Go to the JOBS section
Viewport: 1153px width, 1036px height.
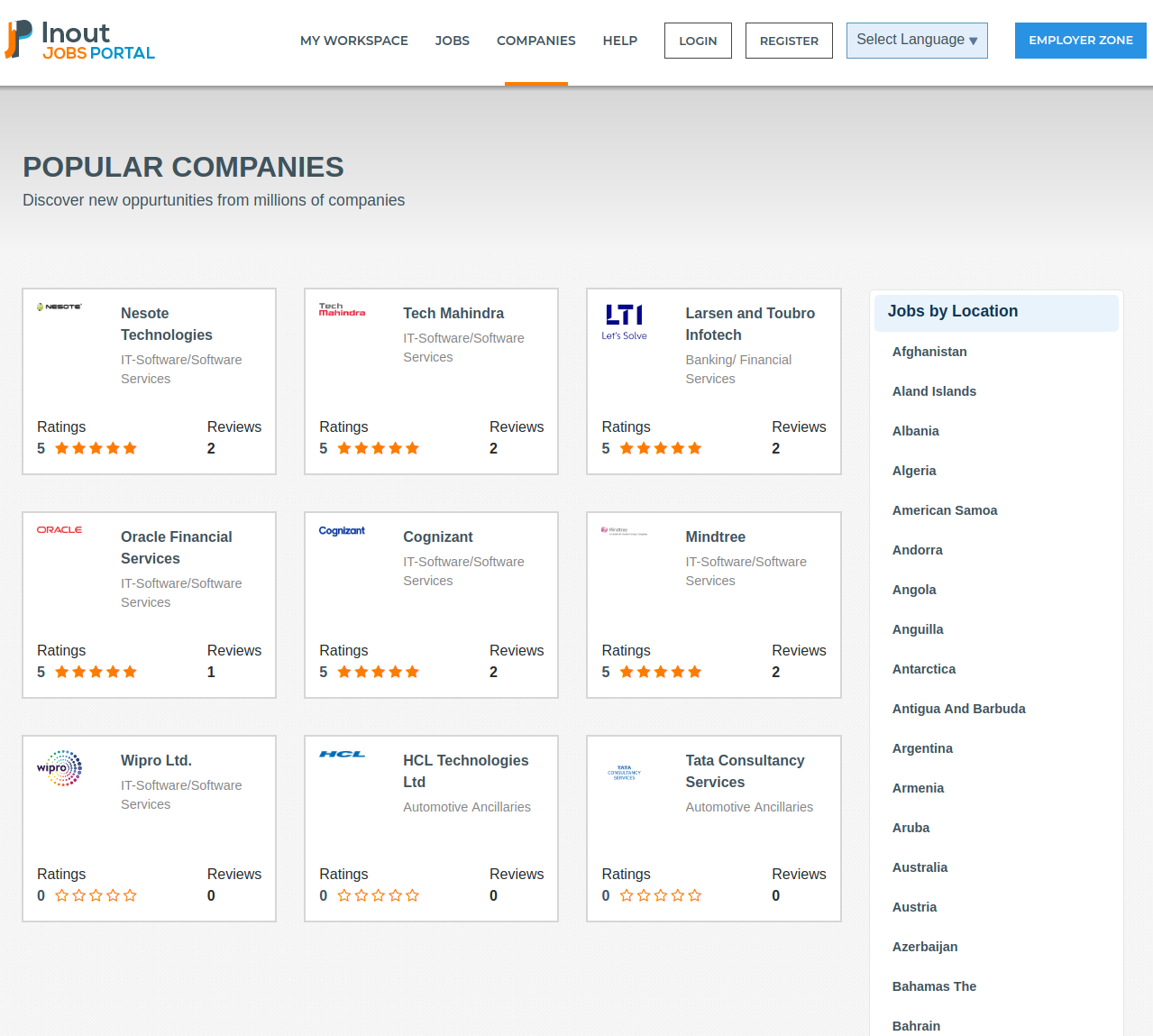click(x=452, y=41)
